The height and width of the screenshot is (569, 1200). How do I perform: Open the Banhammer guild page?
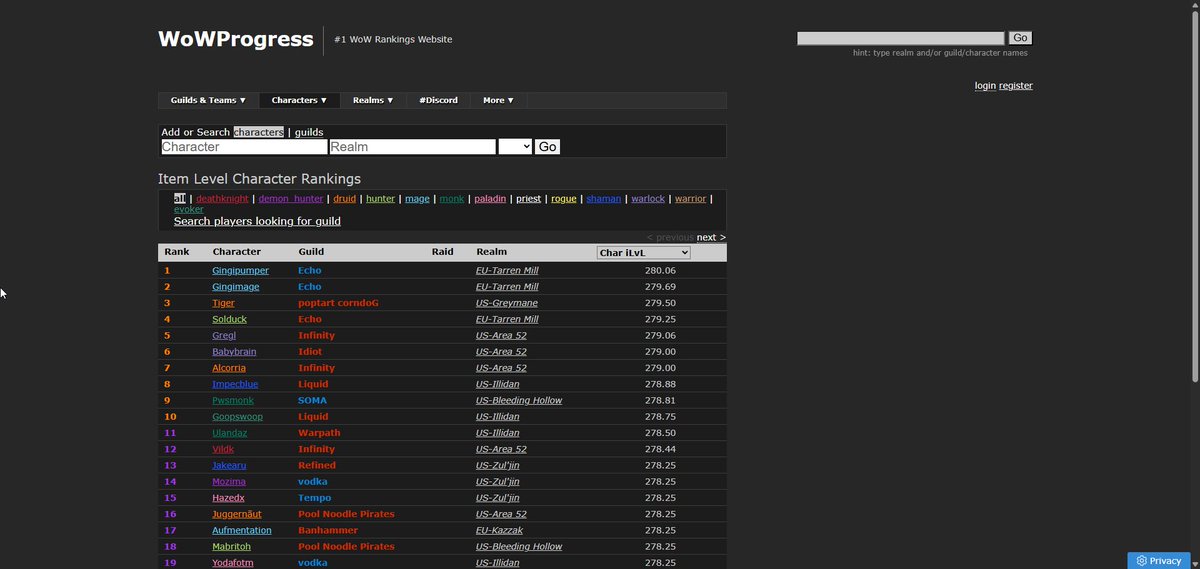click(x=327, y=530)
